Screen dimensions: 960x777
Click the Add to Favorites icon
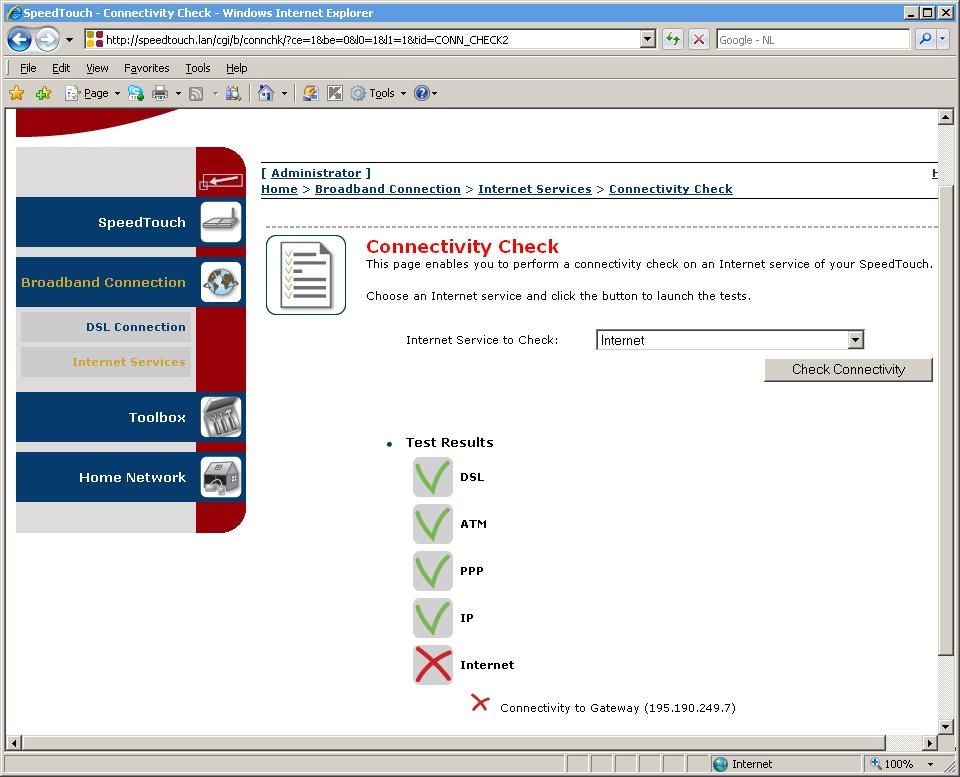[x=43, y=93]
